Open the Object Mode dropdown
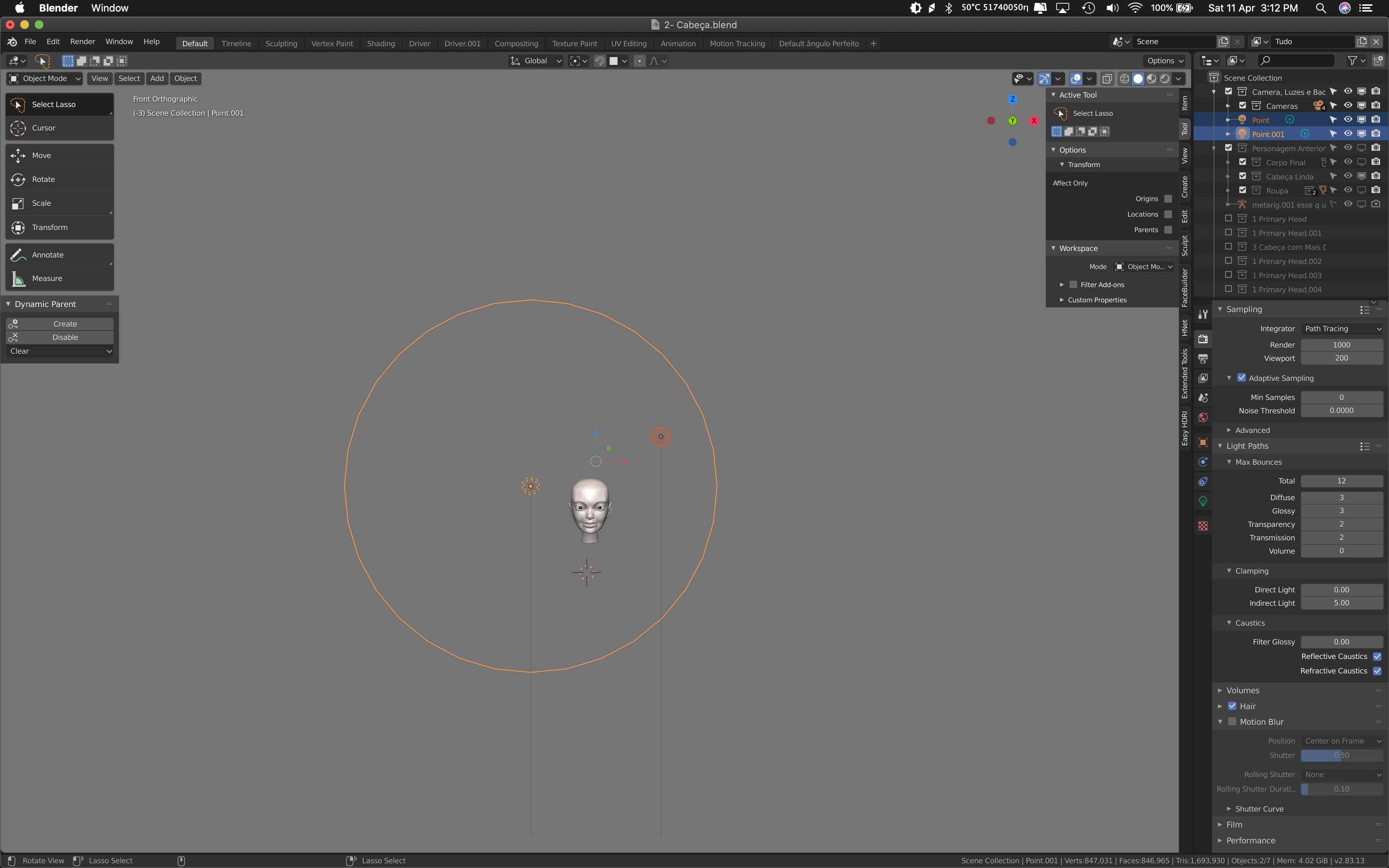Screen dimensions: 1389x868 click(x=45, y=78)
